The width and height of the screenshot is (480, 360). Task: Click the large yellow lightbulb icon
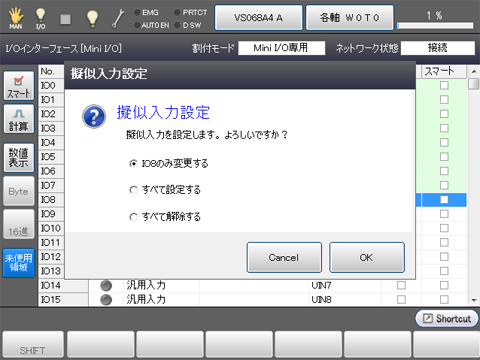coord(92,18)
